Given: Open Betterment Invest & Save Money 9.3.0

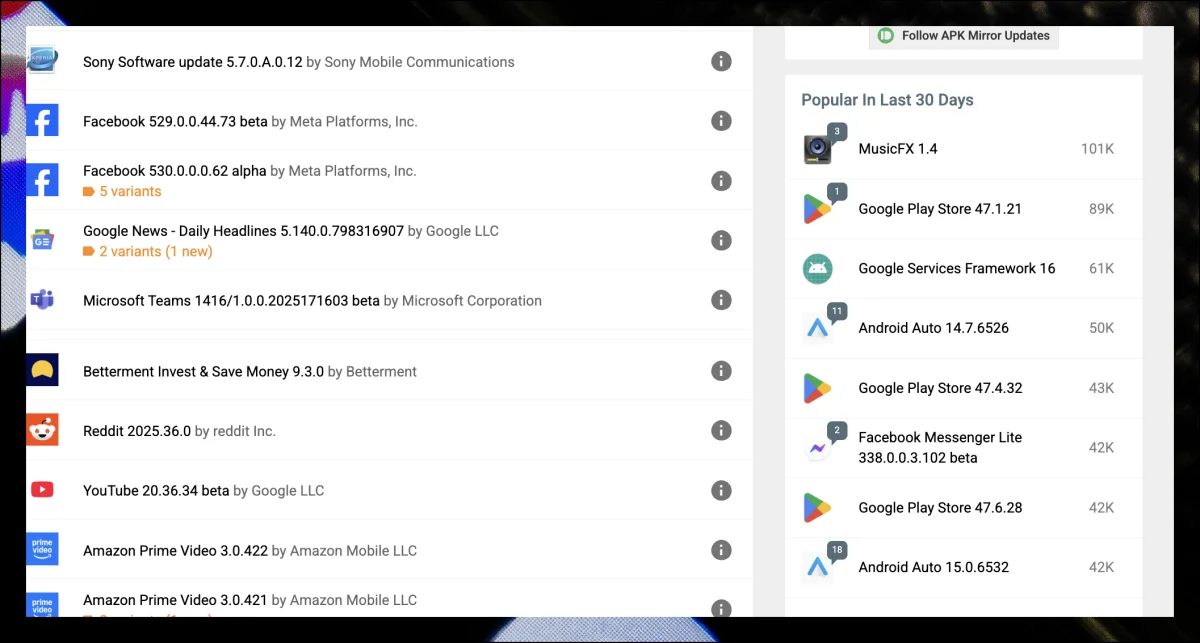Looking at the screenshot, I should 203,371.
